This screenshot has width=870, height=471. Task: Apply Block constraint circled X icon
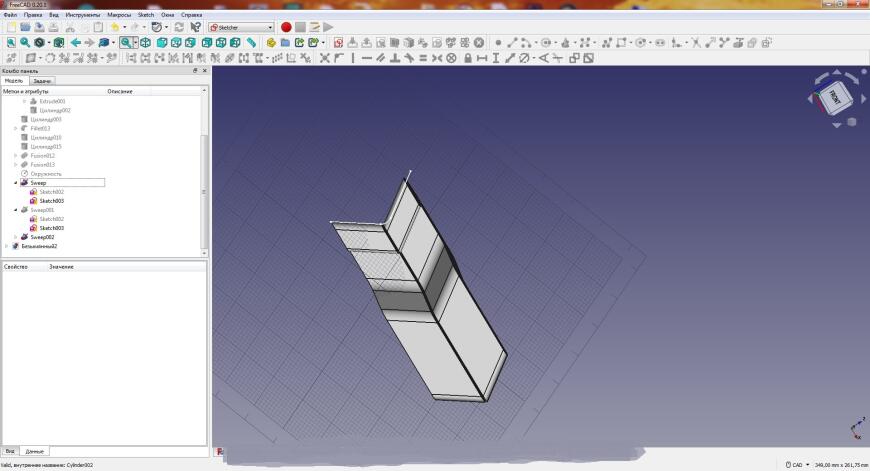452,58
